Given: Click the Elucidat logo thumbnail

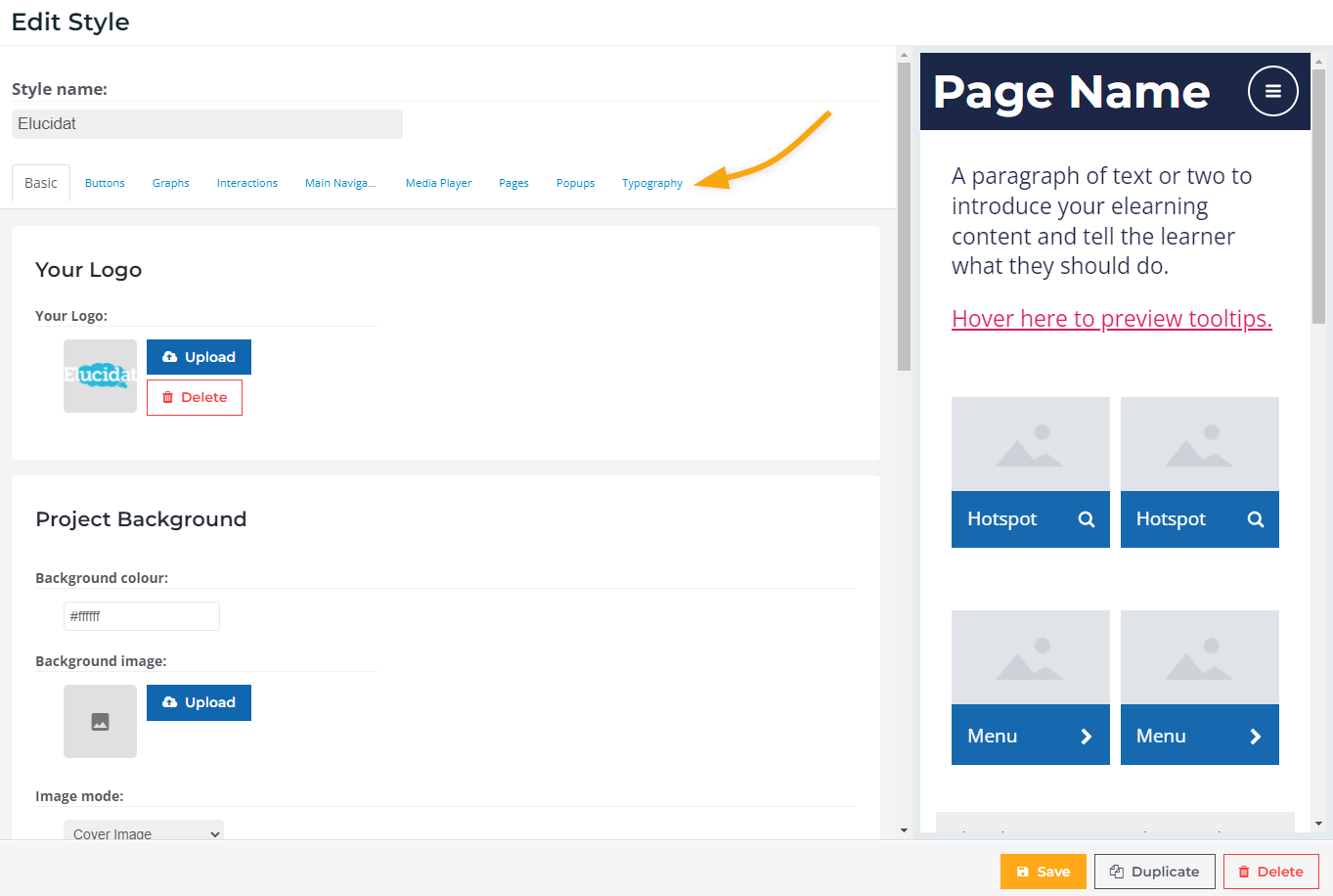Looking at the screenshot, I should pyautogui.click(x=100, y=376).
